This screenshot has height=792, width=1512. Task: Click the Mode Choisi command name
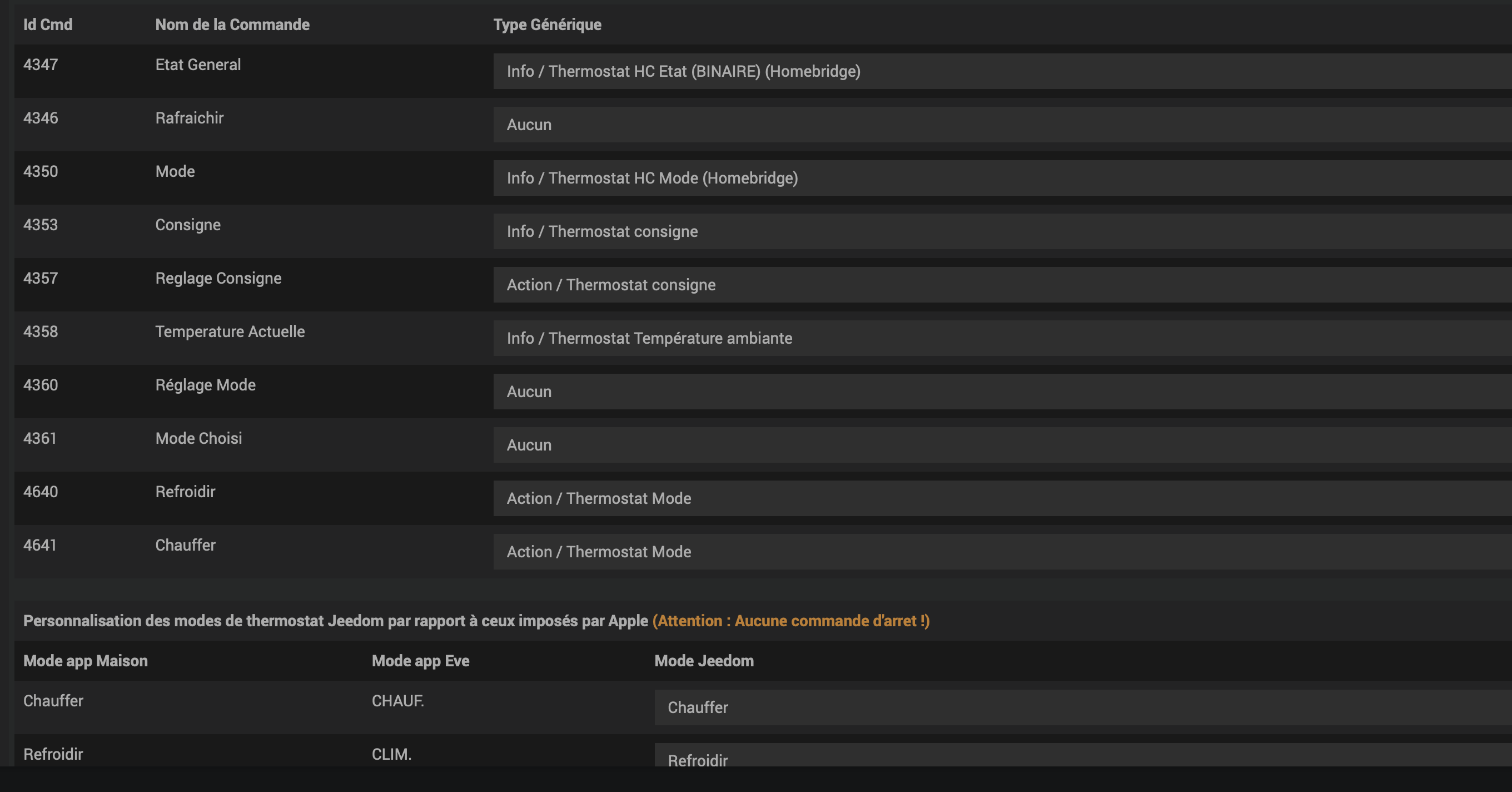[x=199, y=439]
